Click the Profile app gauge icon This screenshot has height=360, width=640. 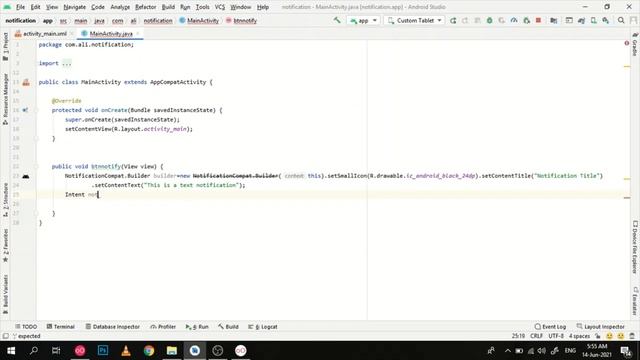514,20
